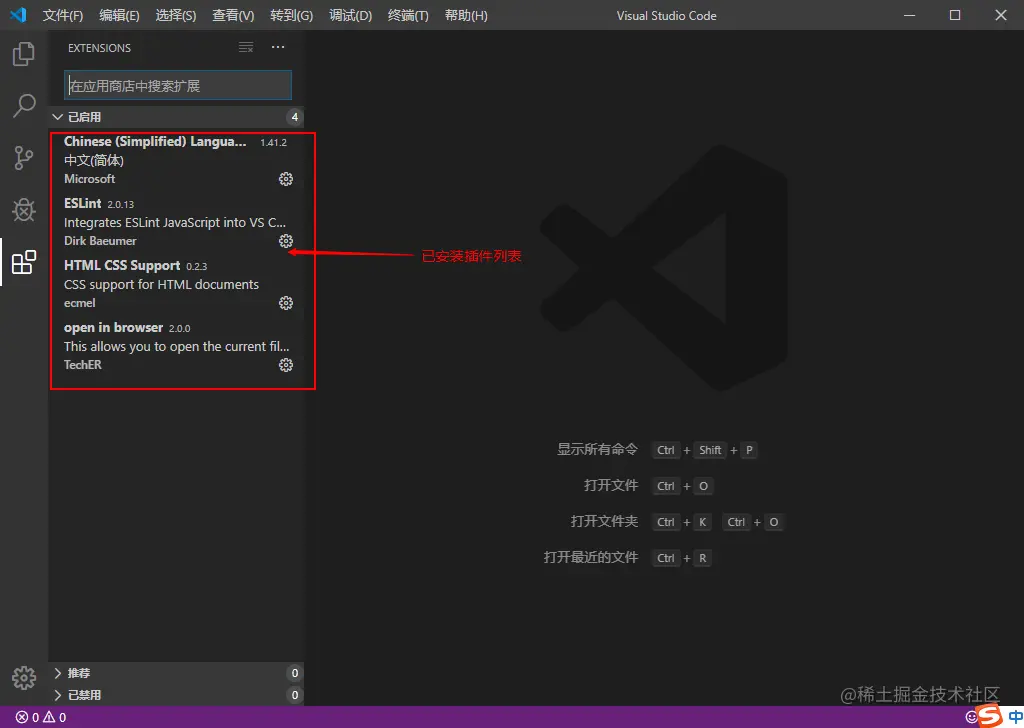The height and width of the screenshot is (728, 1024).
Task: Click 'CSS support for HTML documents' description
Action: pyautogui.click(x=161, y=285)
